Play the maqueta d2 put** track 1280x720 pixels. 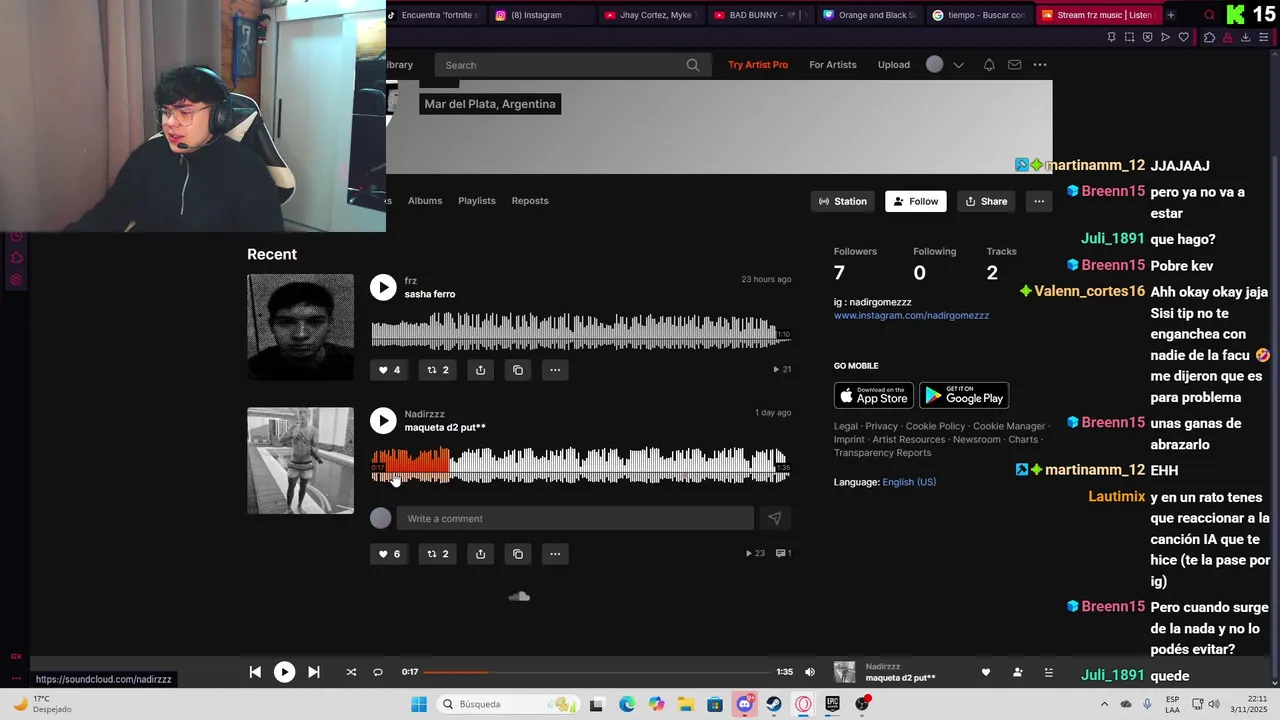pos(383,421)
